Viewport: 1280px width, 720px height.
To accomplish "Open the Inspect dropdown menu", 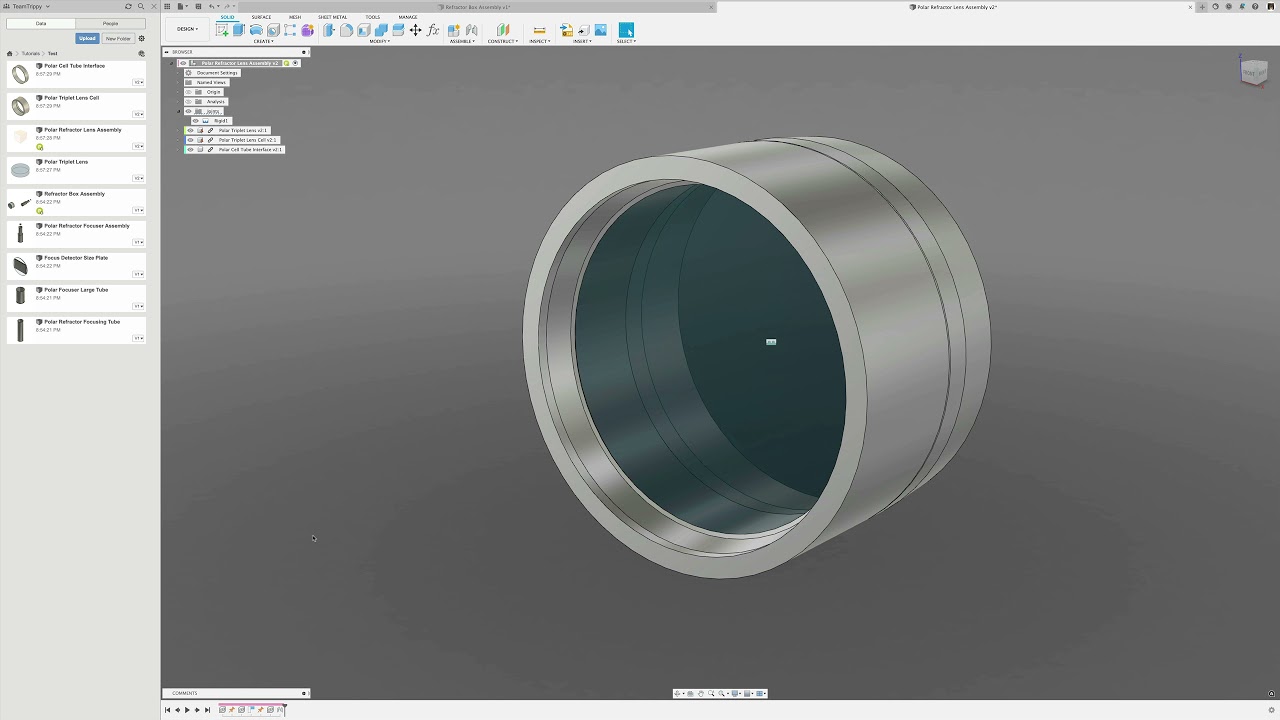I will coord(539,41).
